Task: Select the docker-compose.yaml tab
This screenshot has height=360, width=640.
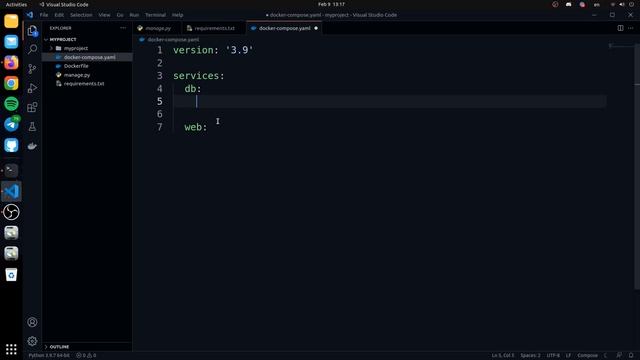Action: pos(284,28)
